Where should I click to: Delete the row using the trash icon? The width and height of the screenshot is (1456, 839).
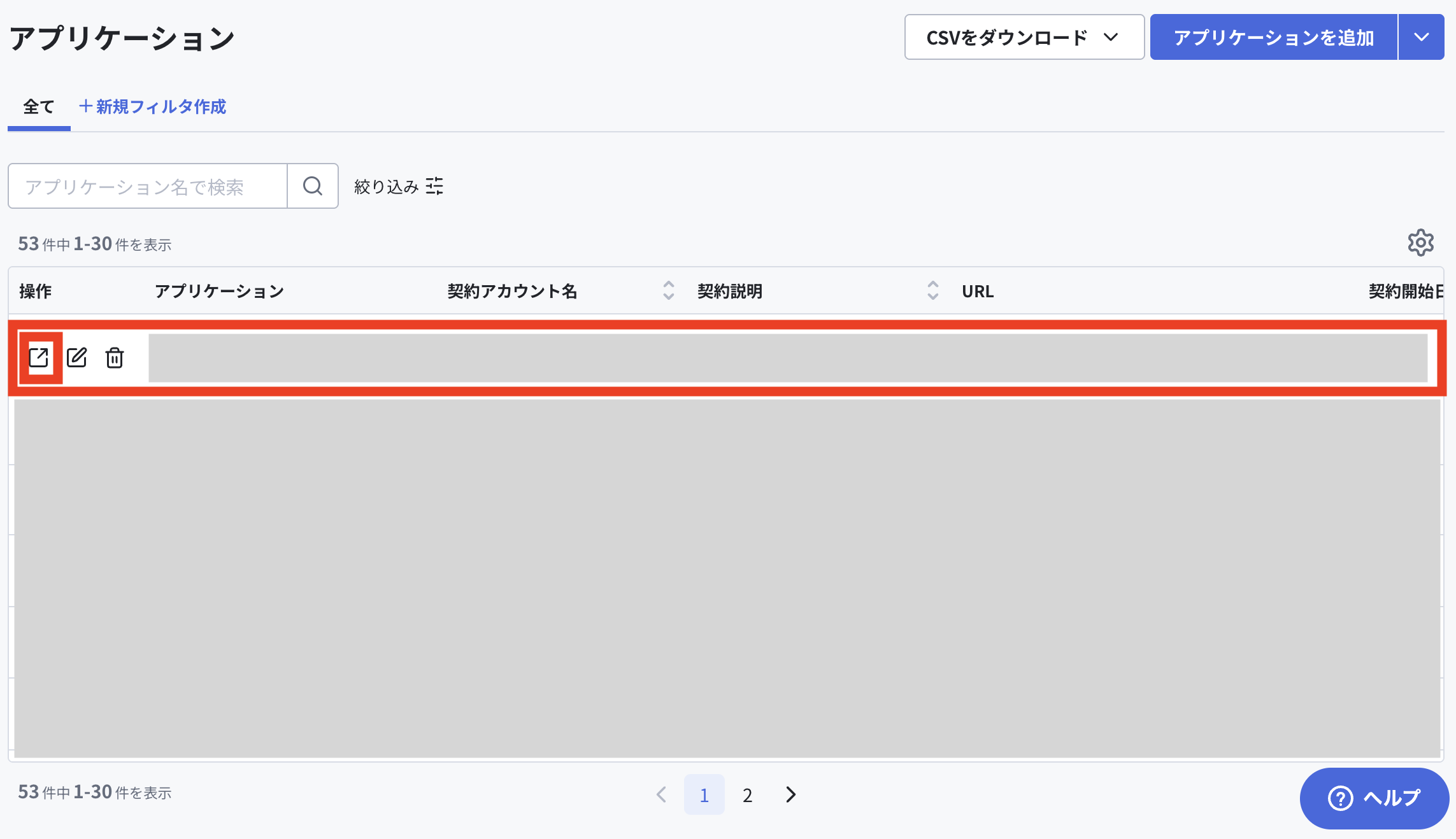point(115,358)
